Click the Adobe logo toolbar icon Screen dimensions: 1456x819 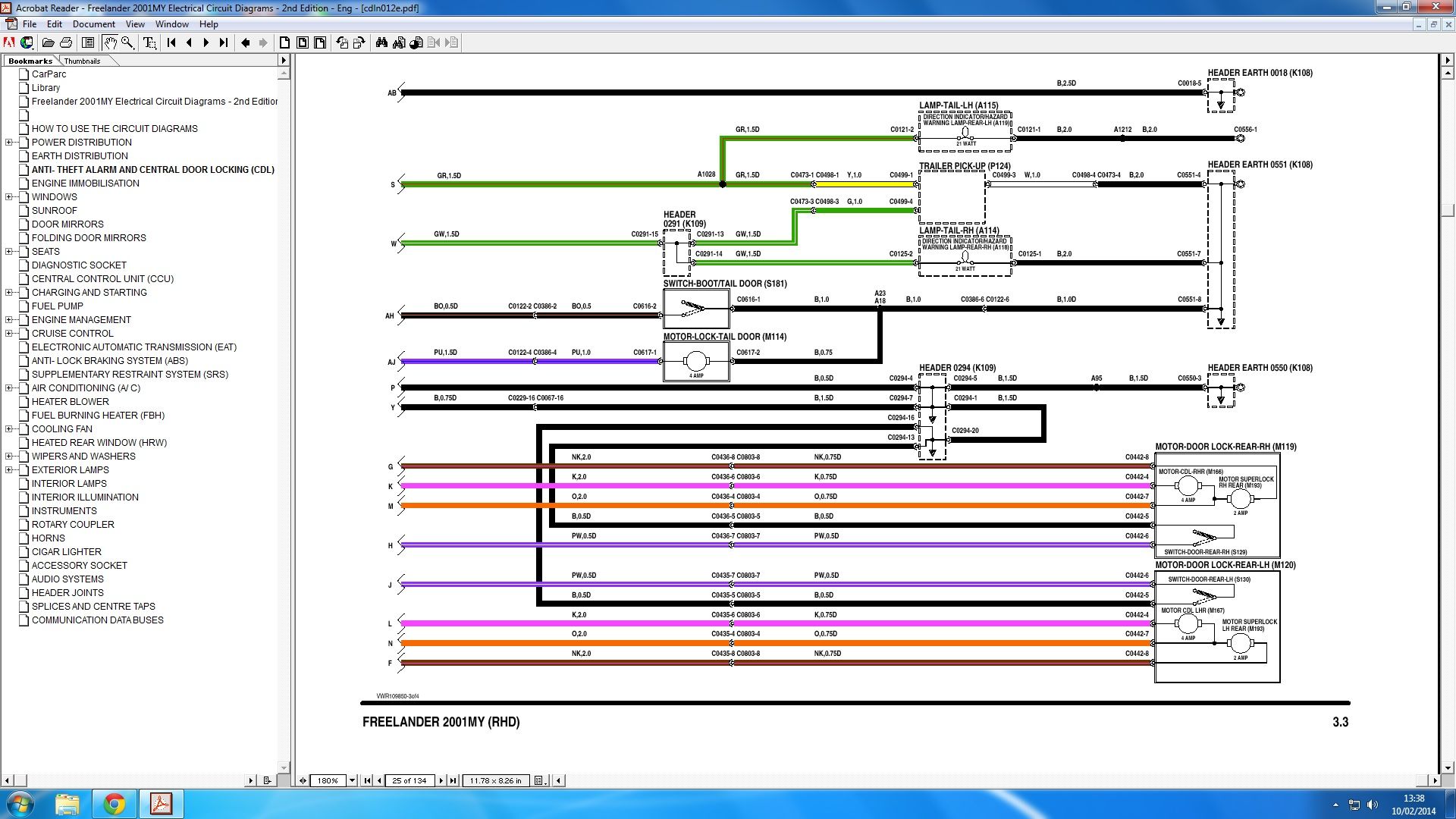(x=9, y=42)
